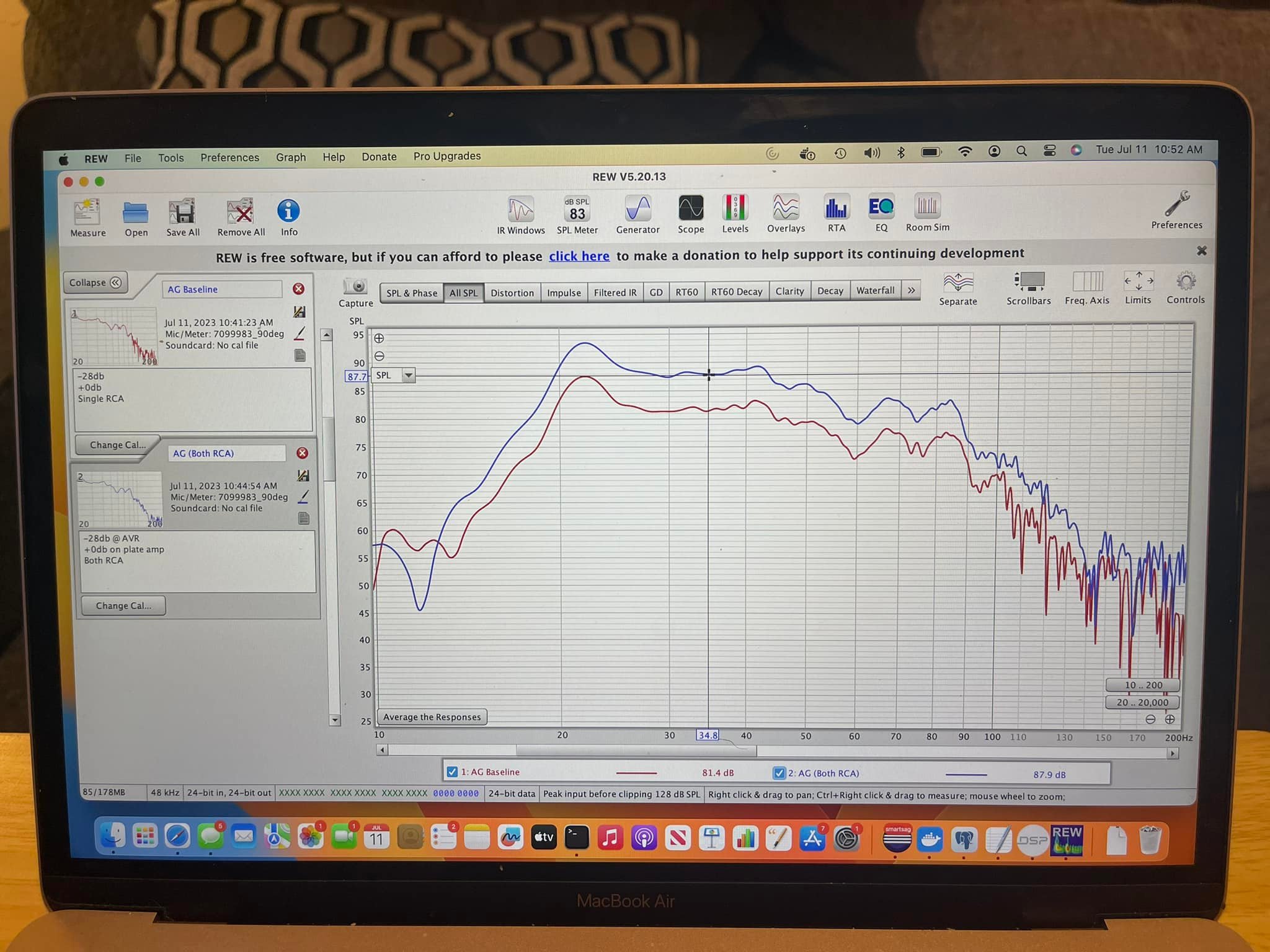Zoom in frequency axis at bottom right

[x=1170, y=719]
